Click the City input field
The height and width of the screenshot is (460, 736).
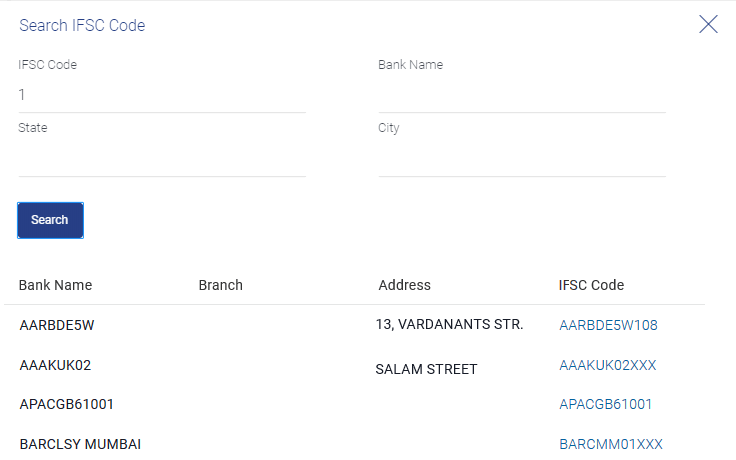coord(522,159)
